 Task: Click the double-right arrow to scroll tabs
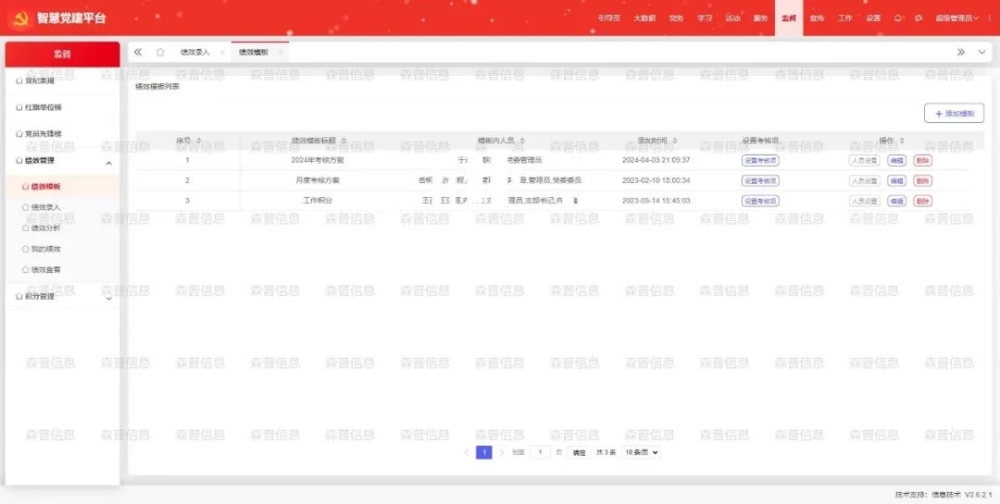tap(961, 52)
